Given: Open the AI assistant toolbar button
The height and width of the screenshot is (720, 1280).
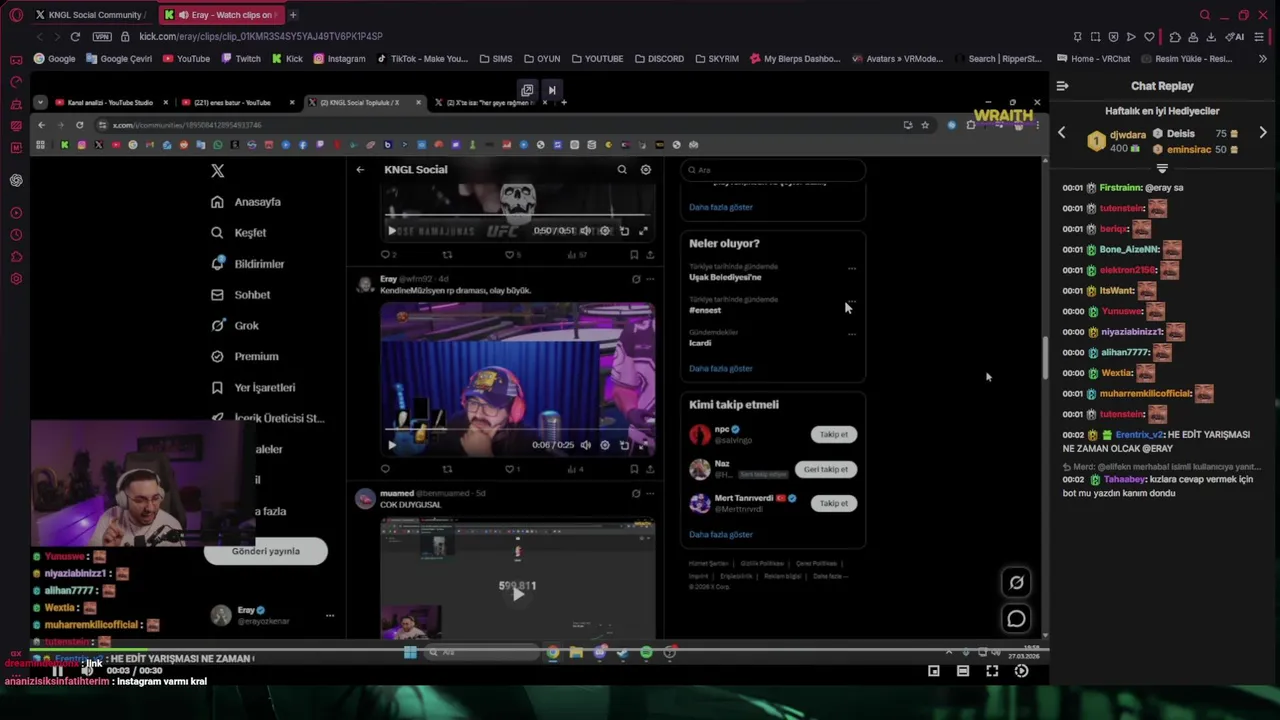Looking at the screenshot, I should 1237,37.
